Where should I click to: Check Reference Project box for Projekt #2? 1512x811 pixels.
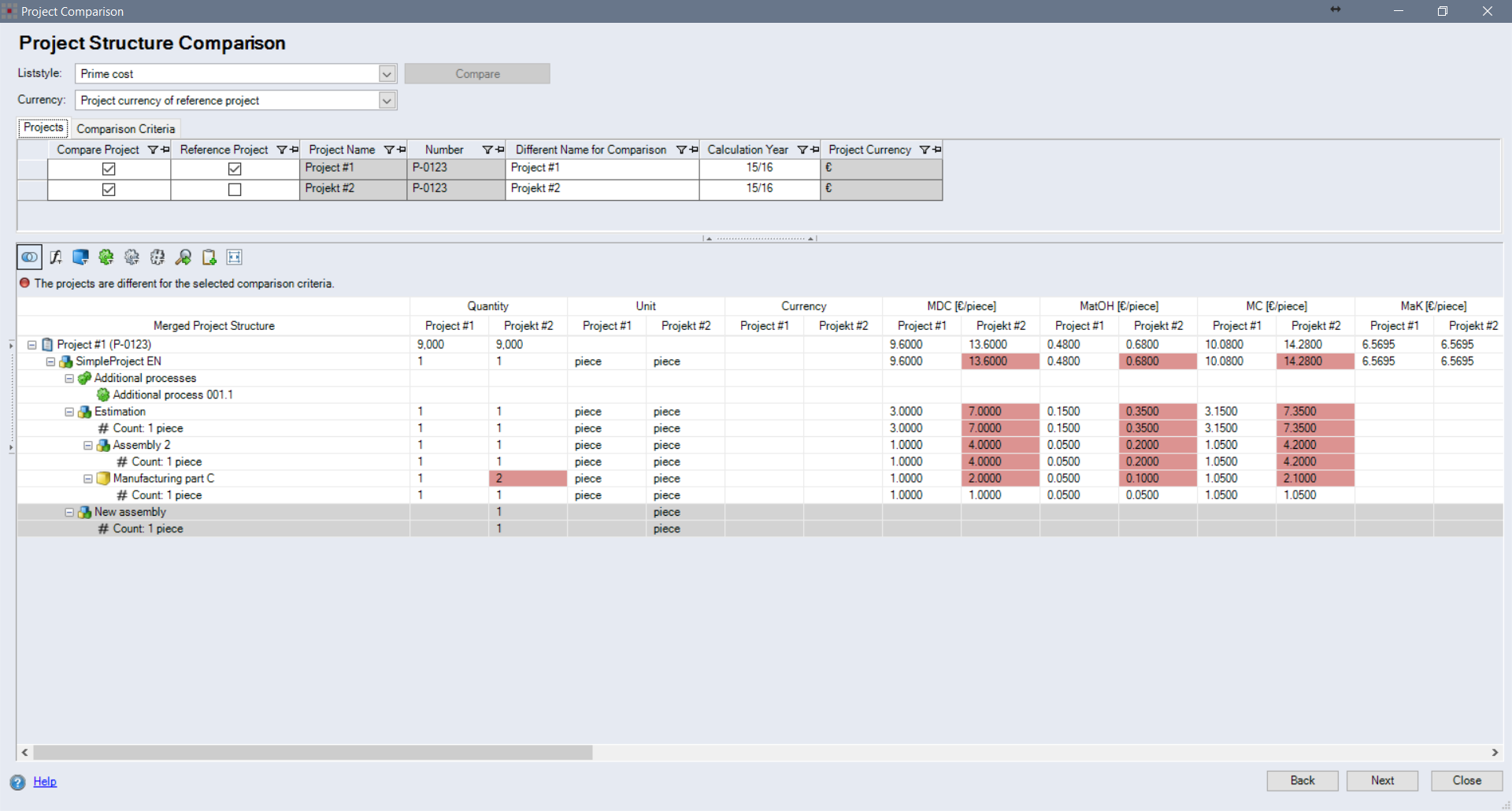(235, 189)
